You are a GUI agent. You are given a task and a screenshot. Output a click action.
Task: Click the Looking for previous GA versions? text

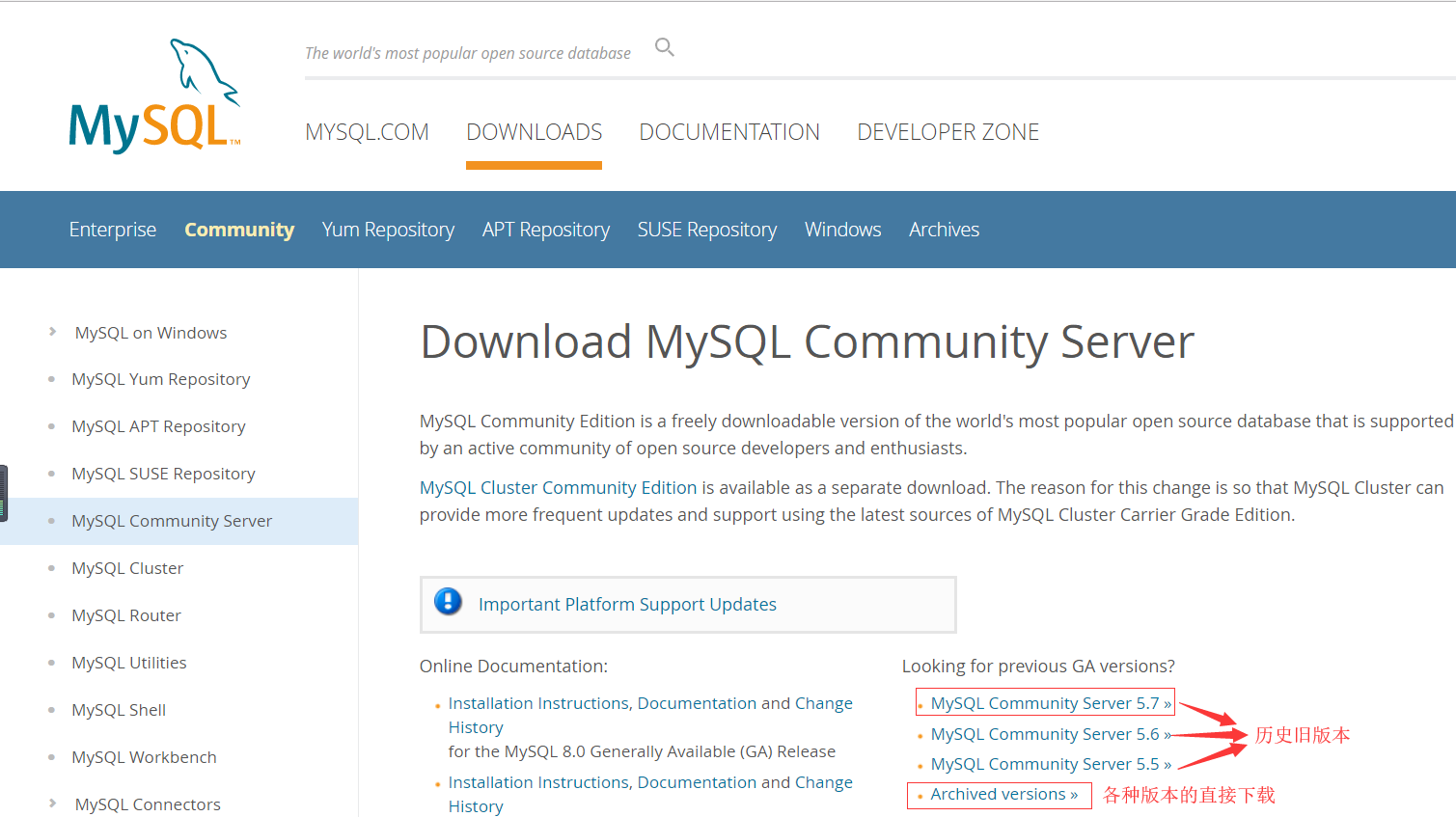click(x=1038, y=667)
